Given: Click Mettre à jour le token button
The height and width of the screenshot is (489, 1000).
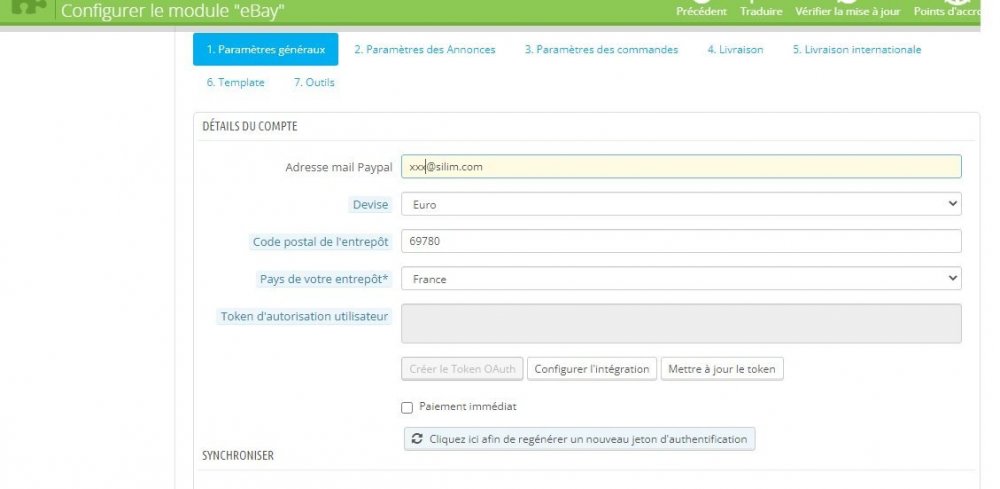Looking at the screenshot, I should [x=722, y=369].
